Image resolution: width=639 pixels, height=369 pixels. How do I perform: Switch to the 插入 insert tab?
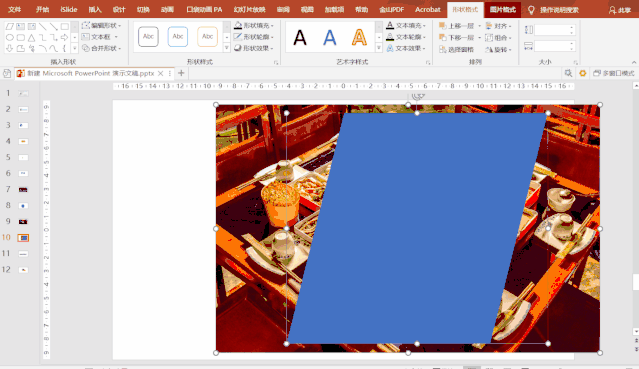[95, 9]
